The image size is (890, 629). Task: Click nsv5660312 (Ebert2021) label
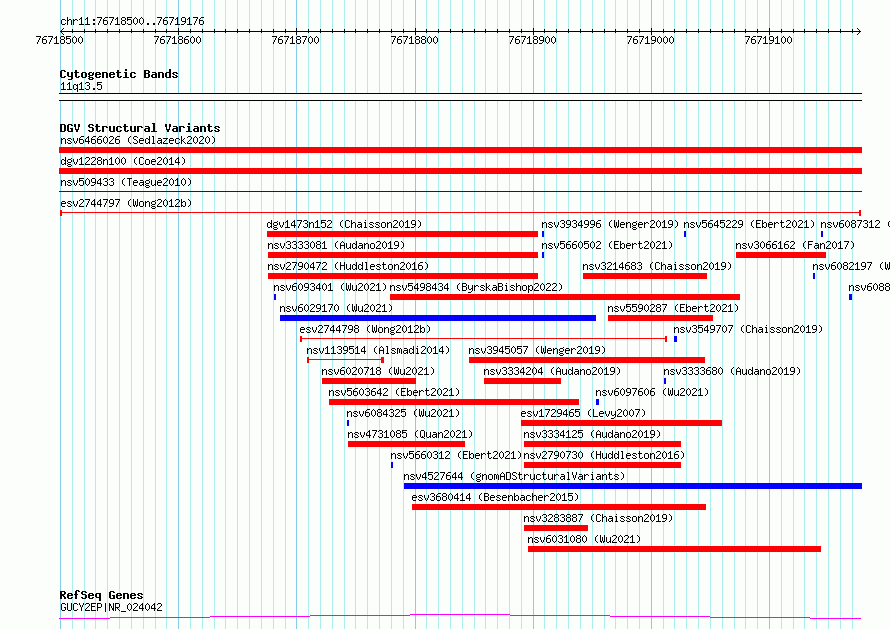(x=456, y=455)
